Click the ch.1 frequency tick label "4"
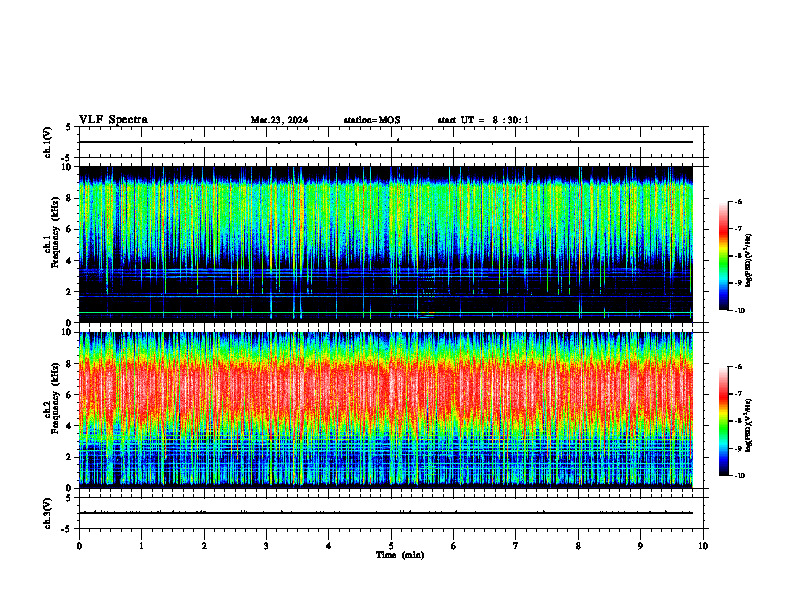 (x=70, y=261)
